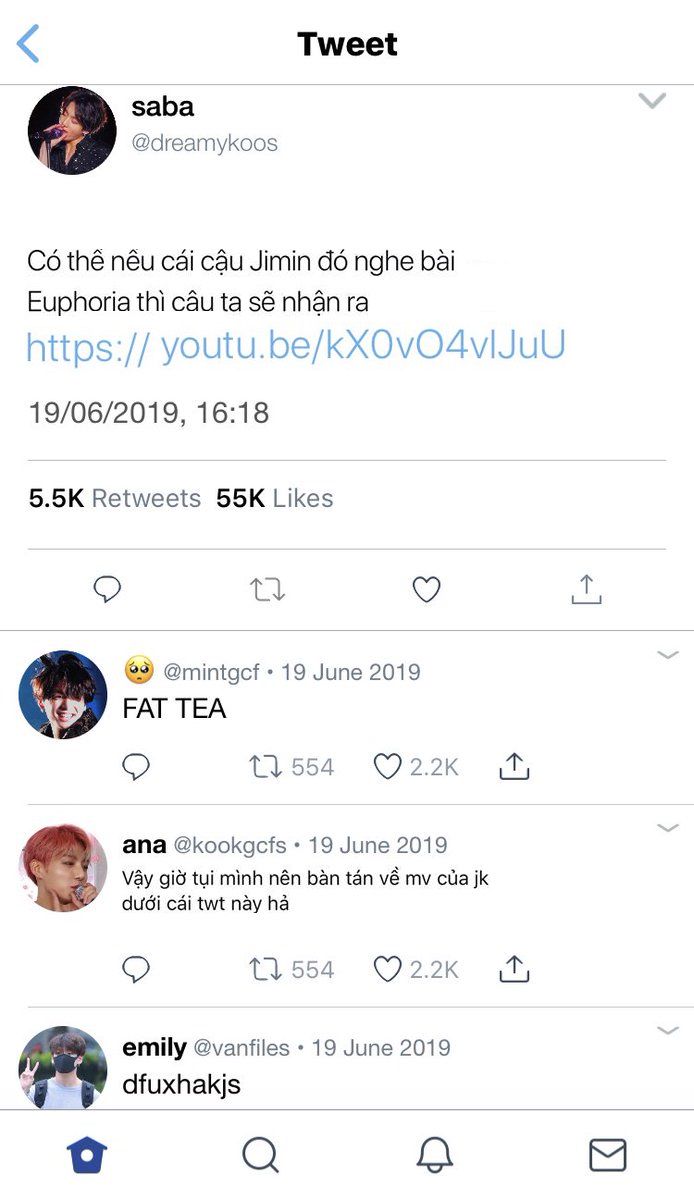The image size is (694, 1200).
Task: Go back using the blue arrow
Action: click(29, 44)
